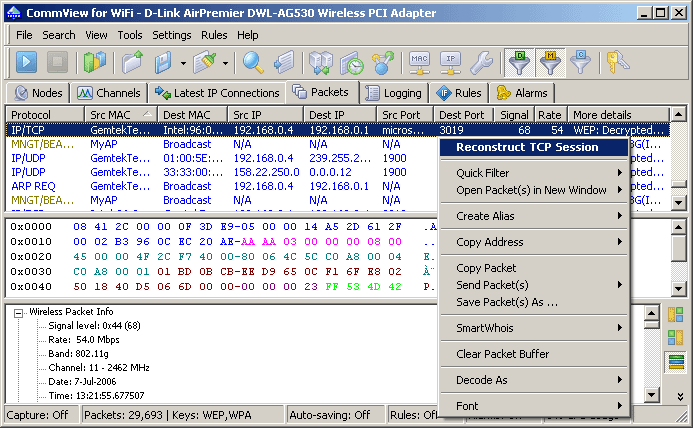Sort packets by the Src MAC column header
The image size is (693, 428).
(121, 115)
